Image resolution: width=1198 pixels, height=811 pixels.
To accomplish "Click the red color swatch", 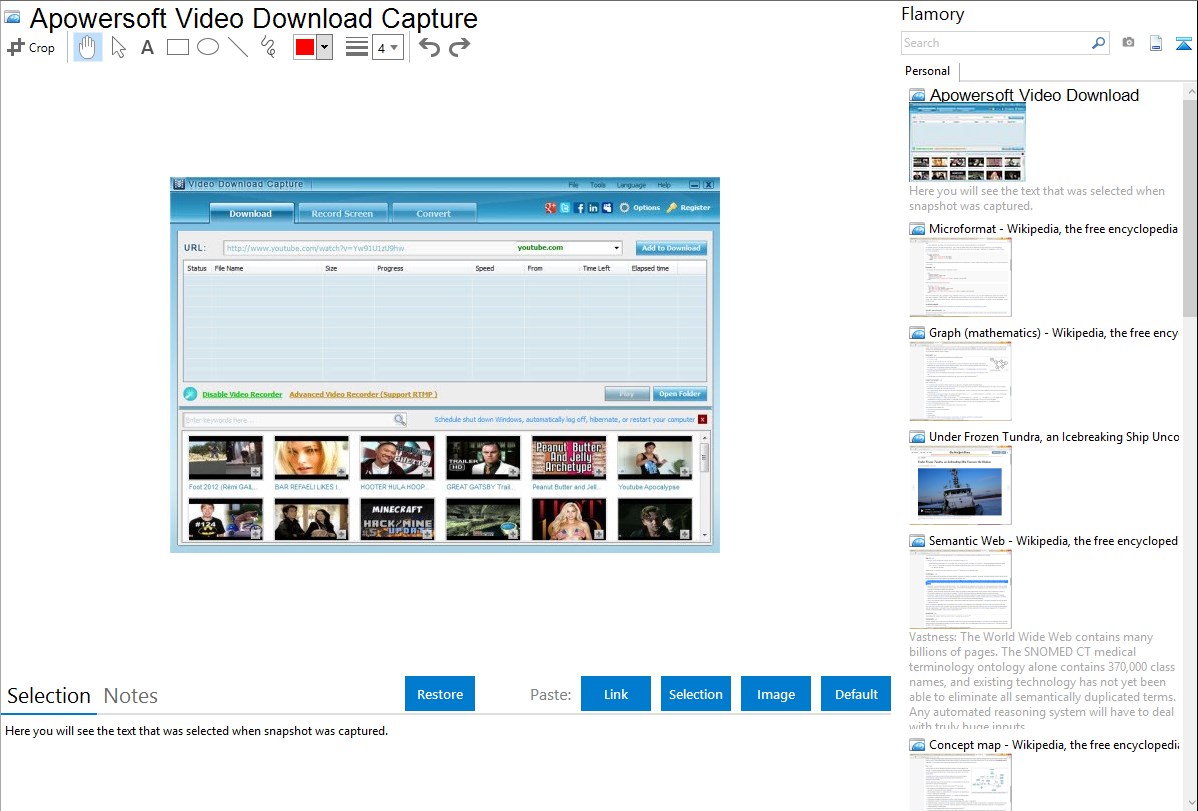I will 305,47.
